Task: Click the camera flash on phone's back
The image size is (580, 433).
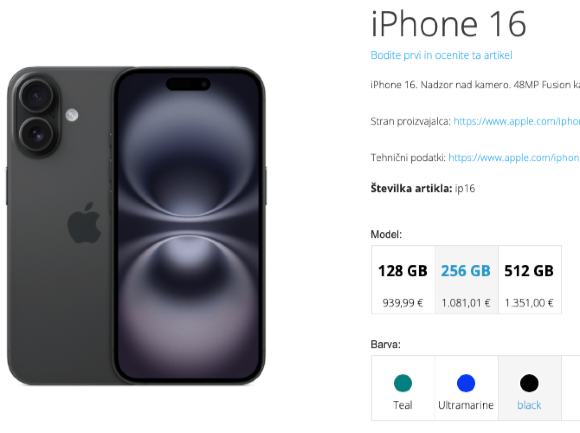Action: pyautogui.click(x=72, y=115)
